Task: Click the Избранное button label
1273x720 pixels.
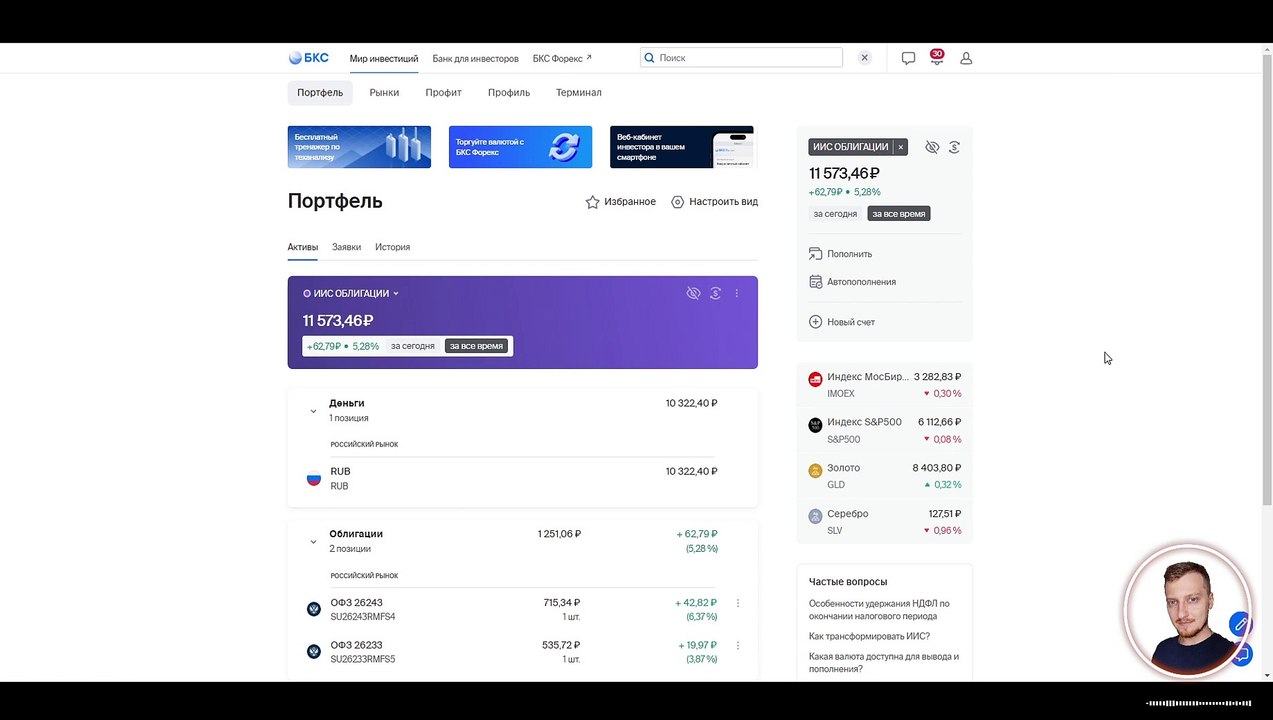Action: click(x=630, y=202)
